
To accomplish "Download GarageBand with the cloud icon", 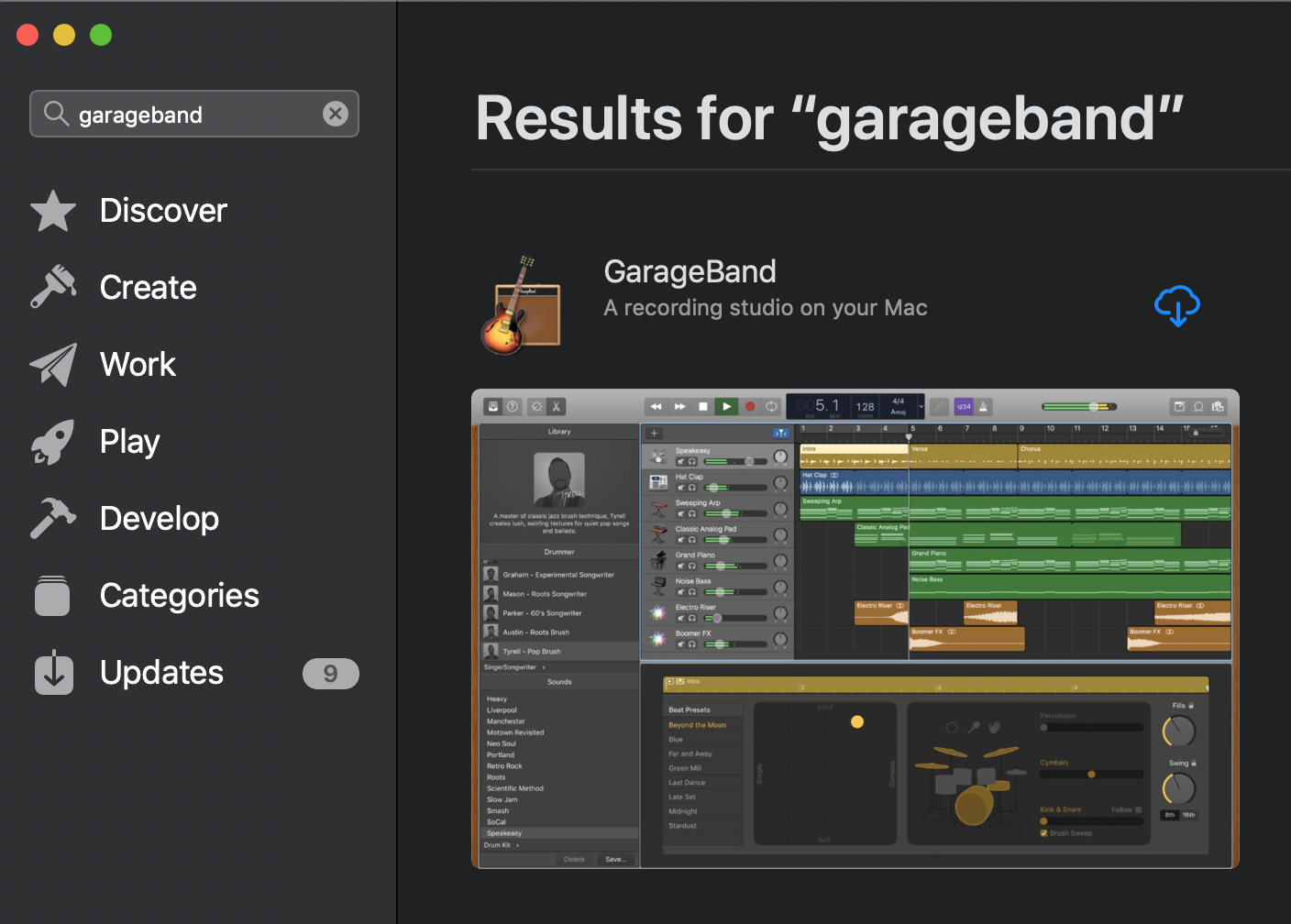I will tap(1177, 305).
